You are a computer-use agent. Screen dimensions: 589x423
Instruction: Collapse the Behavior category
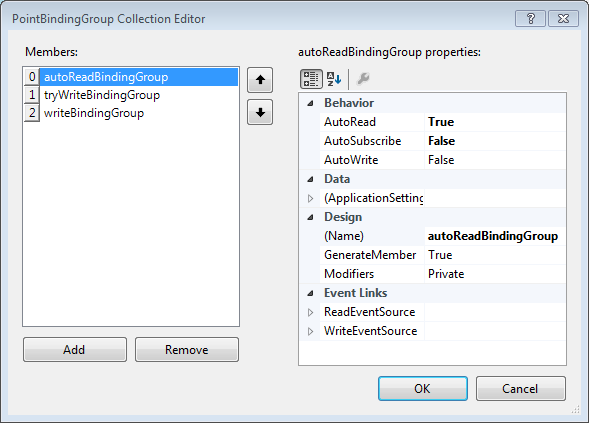tap(310, 103)
